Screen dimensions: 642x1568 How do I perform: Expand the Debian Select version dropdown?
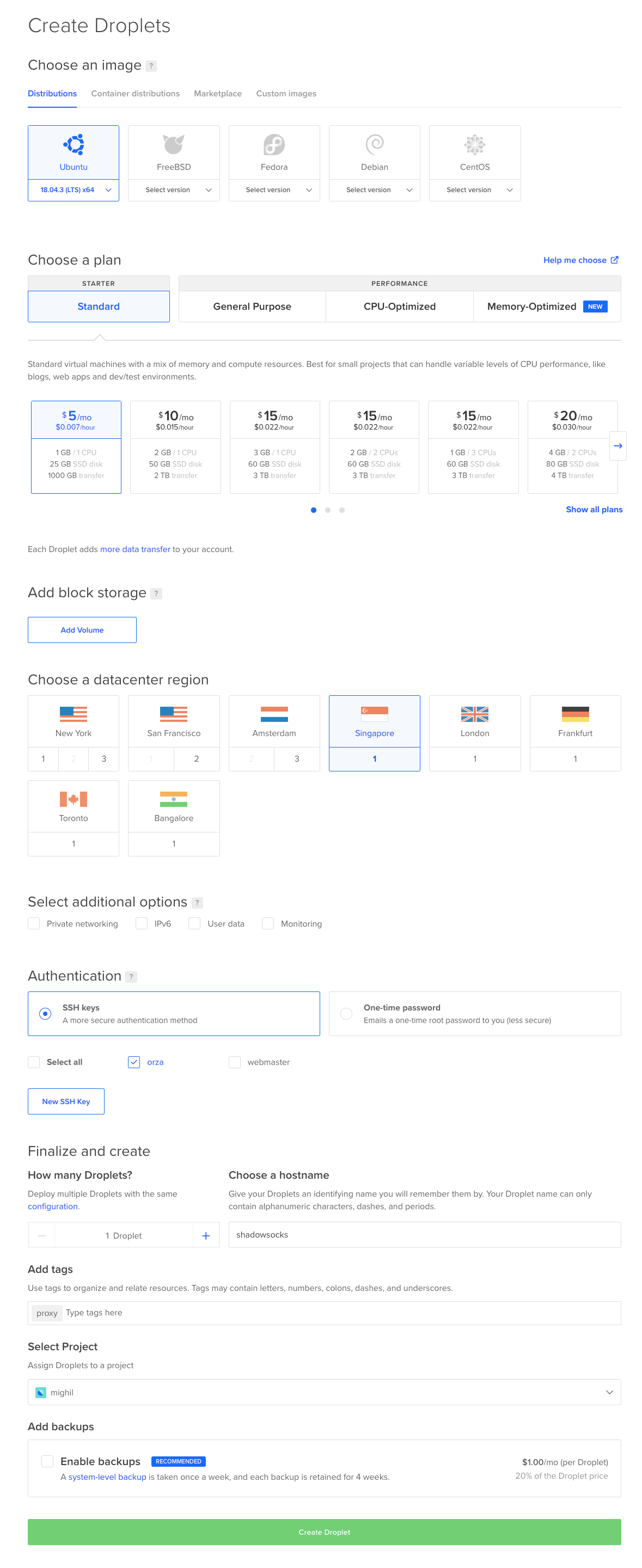point(374,190)
